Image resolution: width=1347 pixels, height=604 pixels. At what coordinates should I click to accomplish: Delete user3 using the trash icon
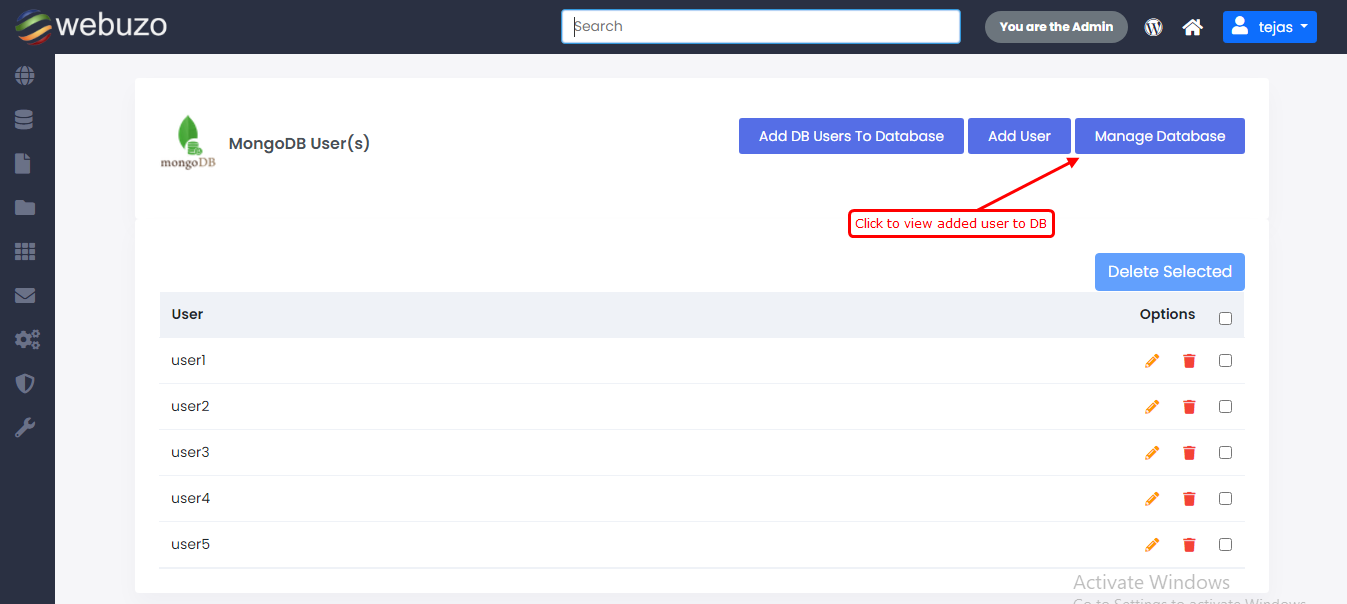click(x=1189, y=453)
